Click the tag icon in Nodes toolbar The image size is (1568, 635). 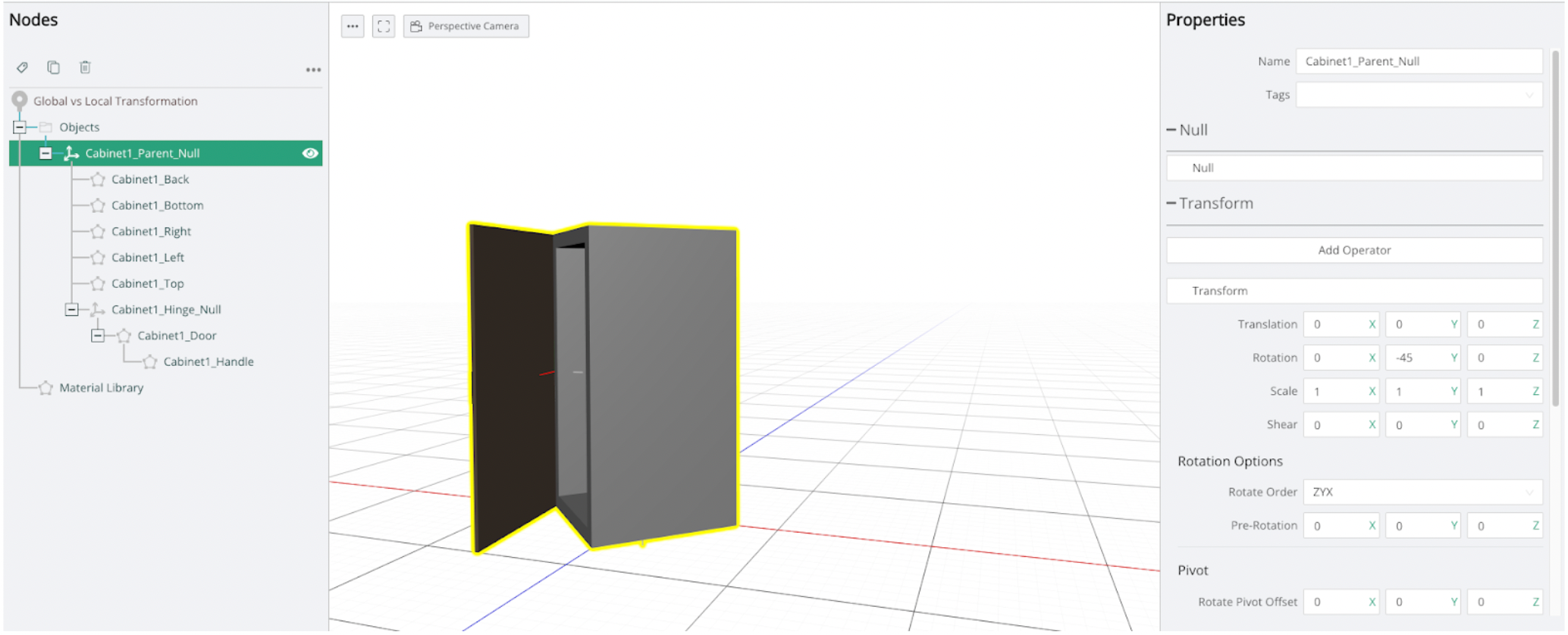[23, 67]
